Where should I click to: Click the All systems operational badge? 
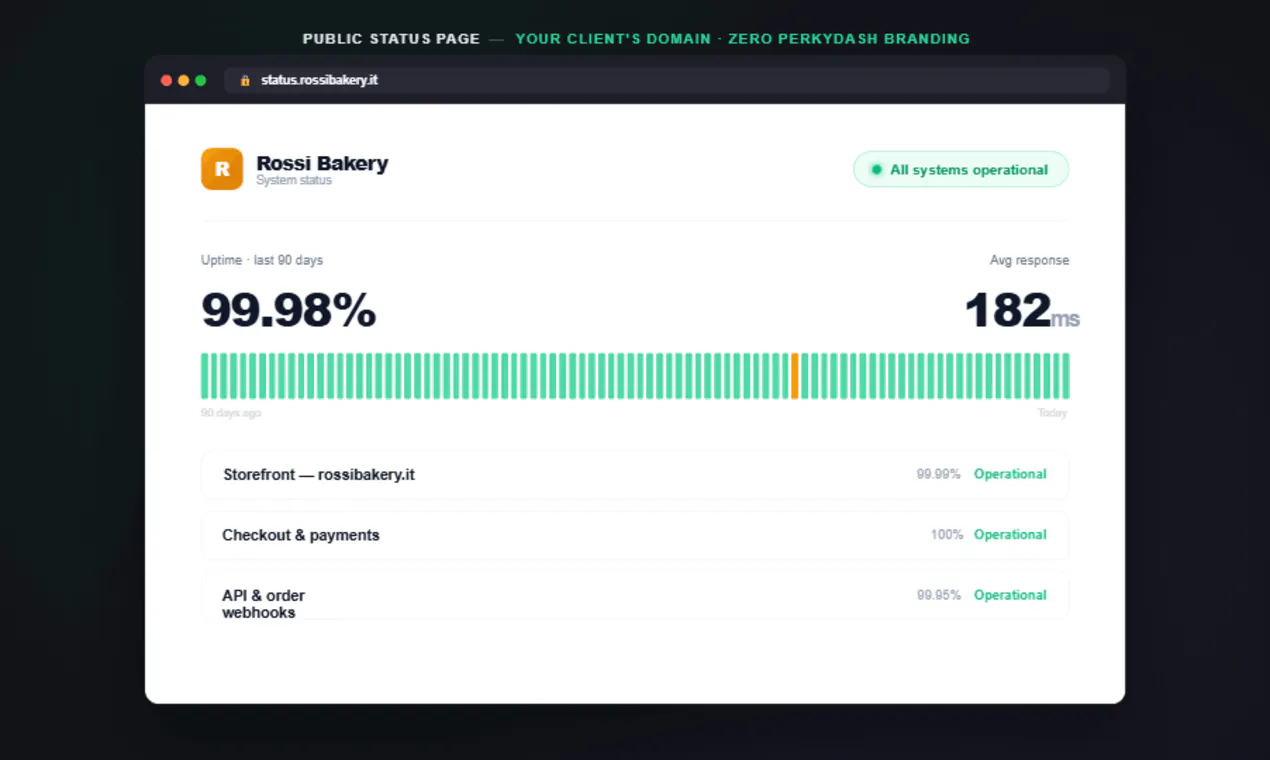point(961,169)
